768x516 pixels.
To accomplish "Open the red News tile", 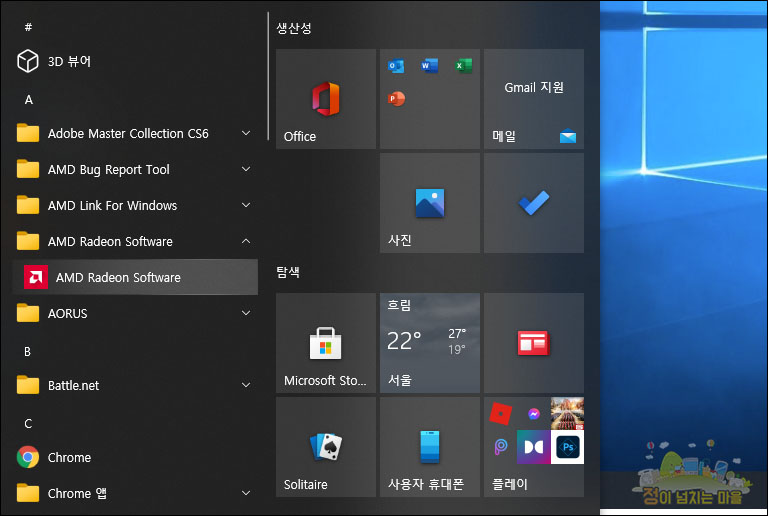I will pos(534,343).
